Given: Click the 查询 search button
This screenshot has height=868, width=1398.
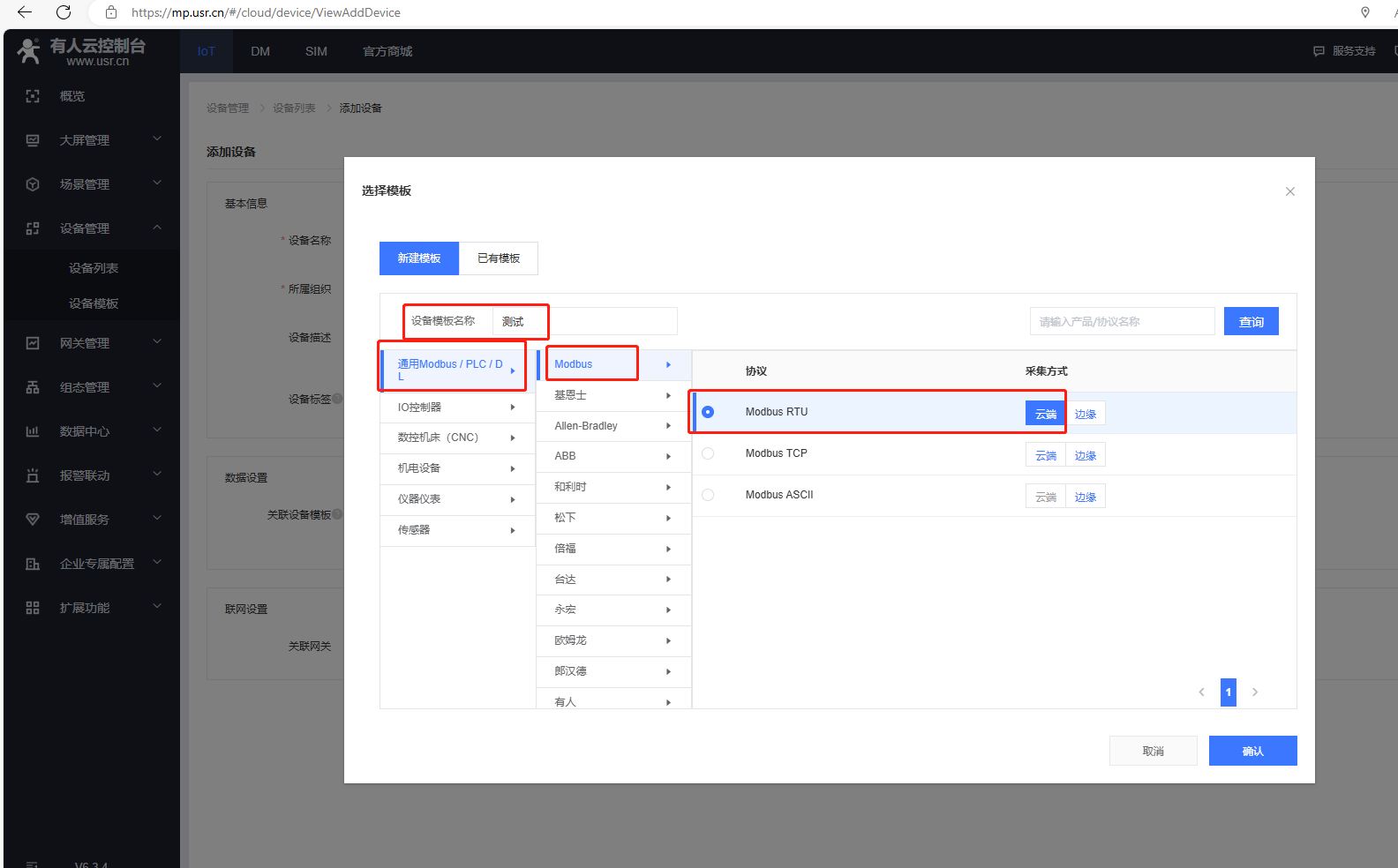Looking at the screenshot, I should click(x=1251, y=322).
